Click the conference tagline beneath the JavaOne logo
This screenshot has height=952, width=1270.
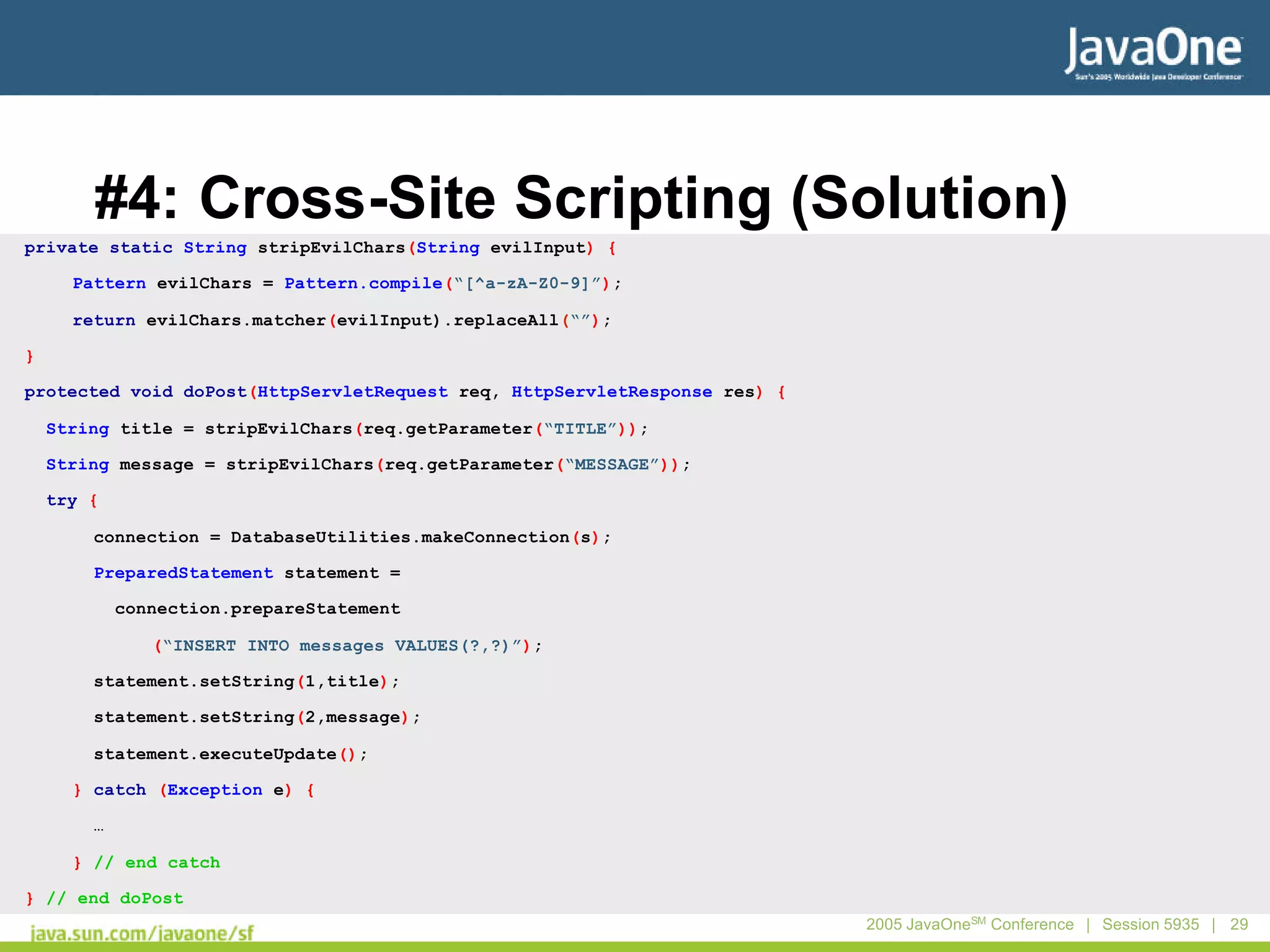point(1159,77)
